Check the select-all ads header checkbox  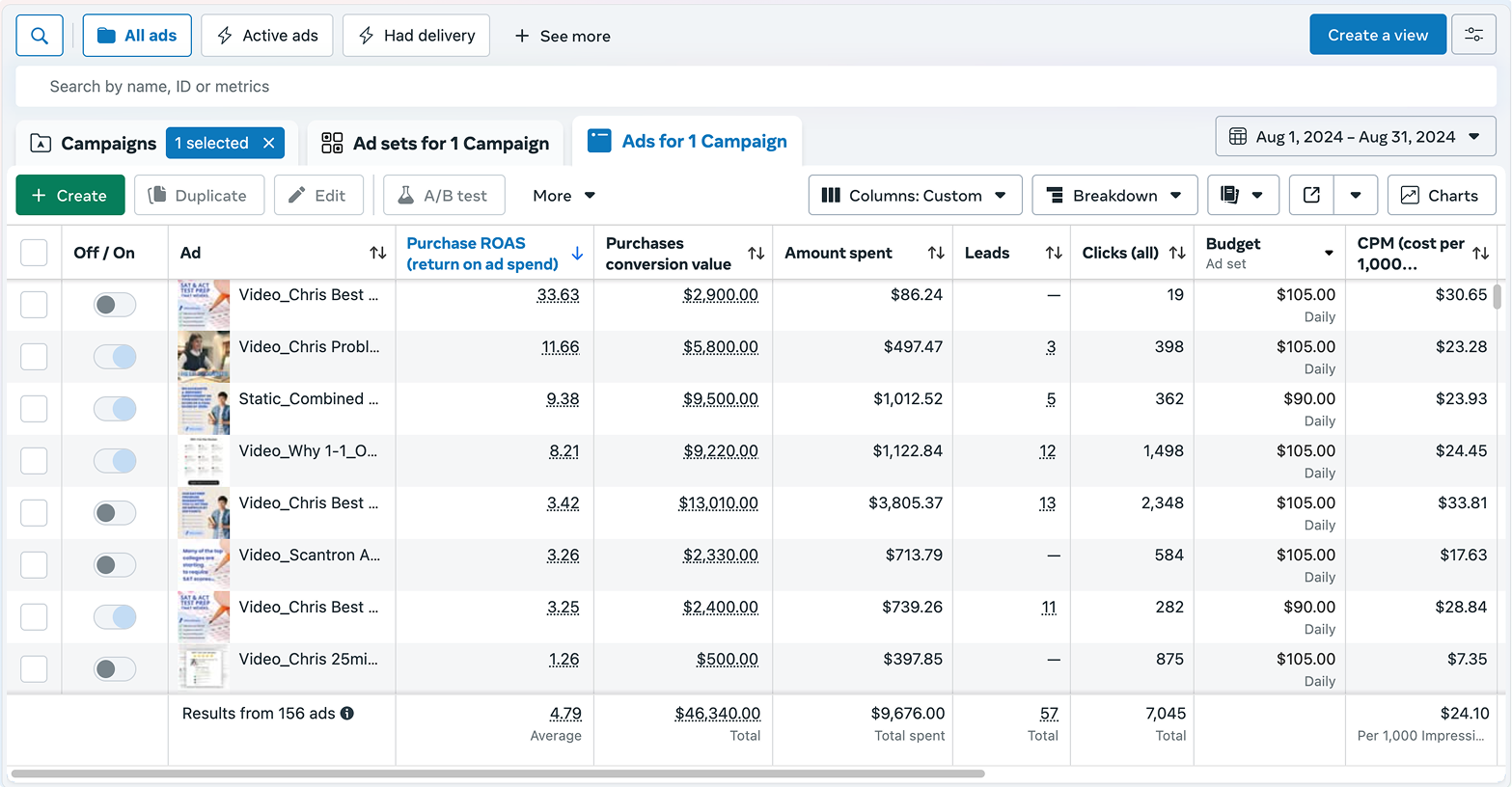coord(34,253)
